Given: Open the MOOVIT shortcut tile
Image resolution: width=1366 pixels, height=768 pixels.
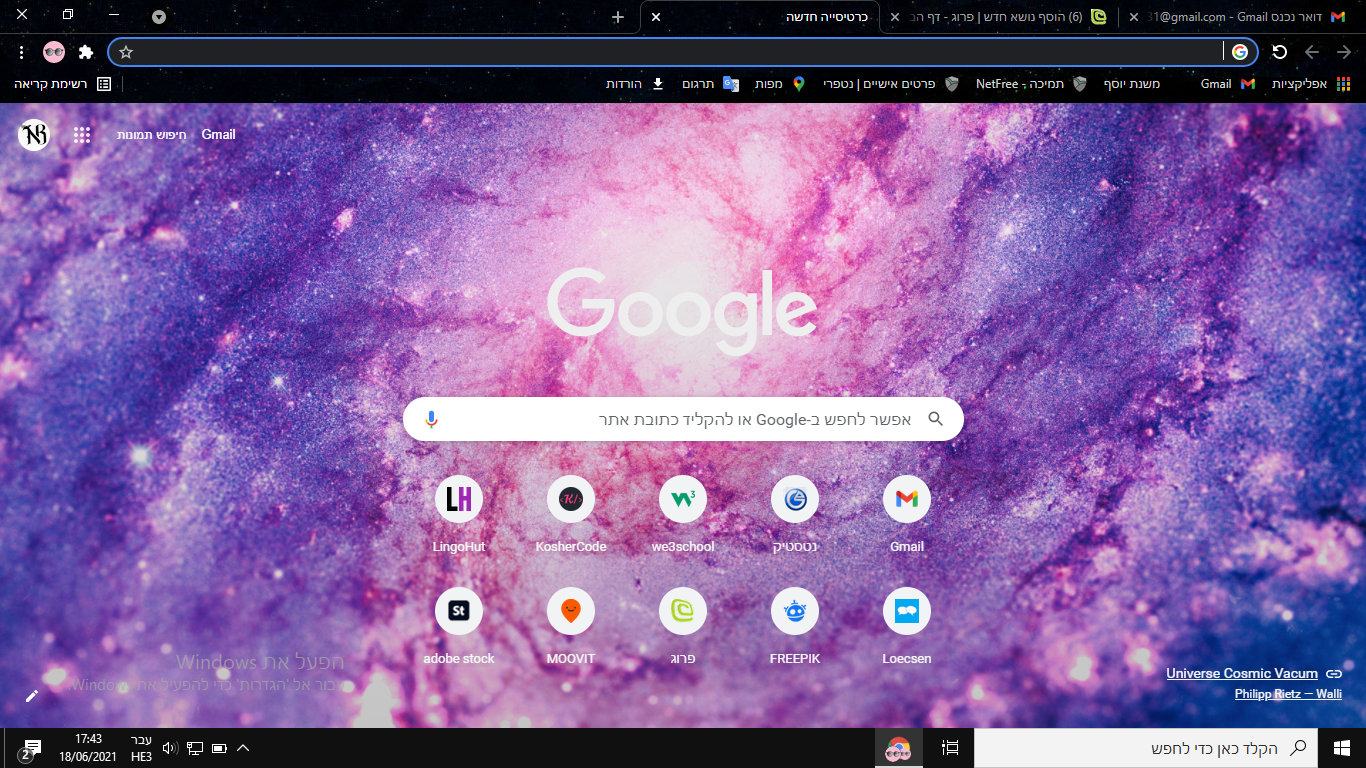Looking at the screenshot, I should click(571, 627).
